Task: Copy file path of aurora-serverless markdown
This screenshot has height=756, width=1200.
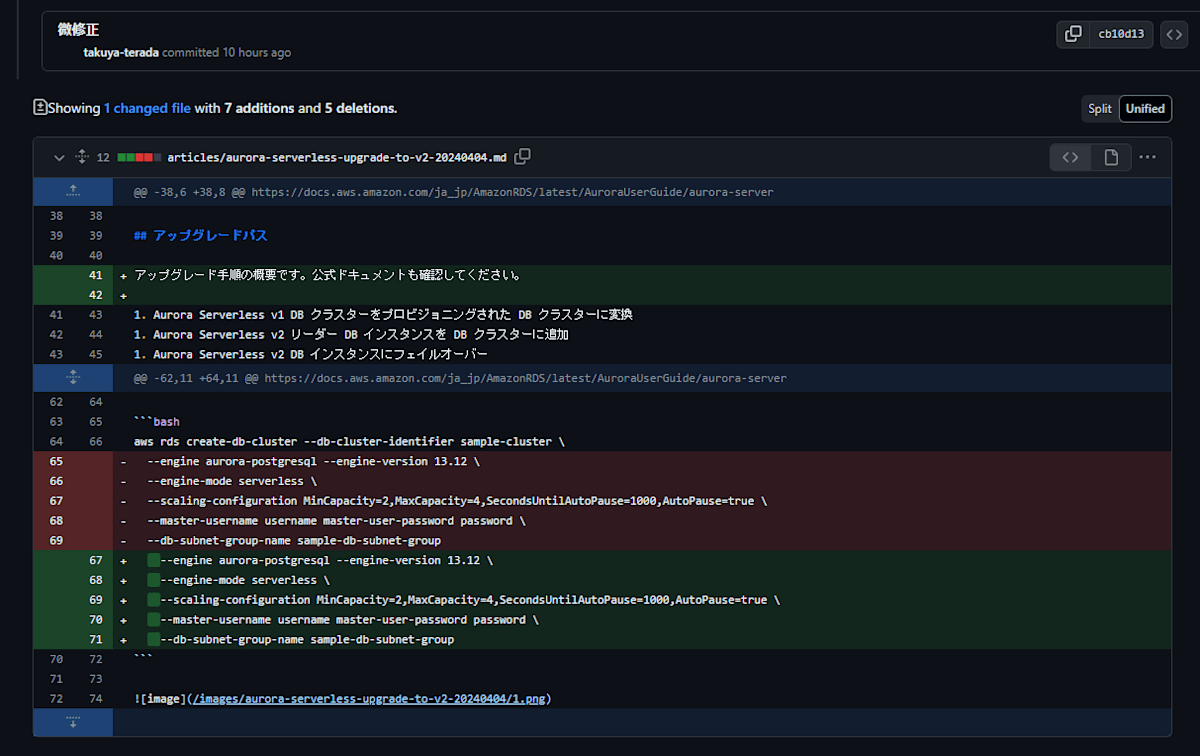Action: (x=522, y=157)
